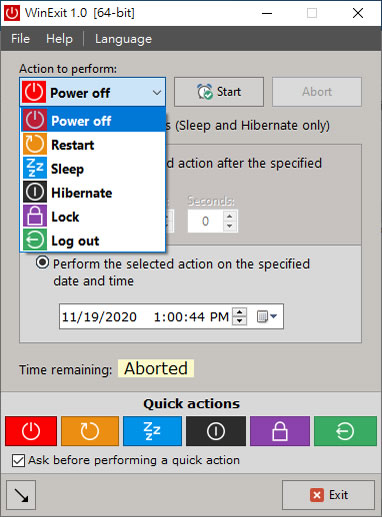Click the red Power off quick action
The height and width of the screenshot is (518, 382).
coord(31,431)
